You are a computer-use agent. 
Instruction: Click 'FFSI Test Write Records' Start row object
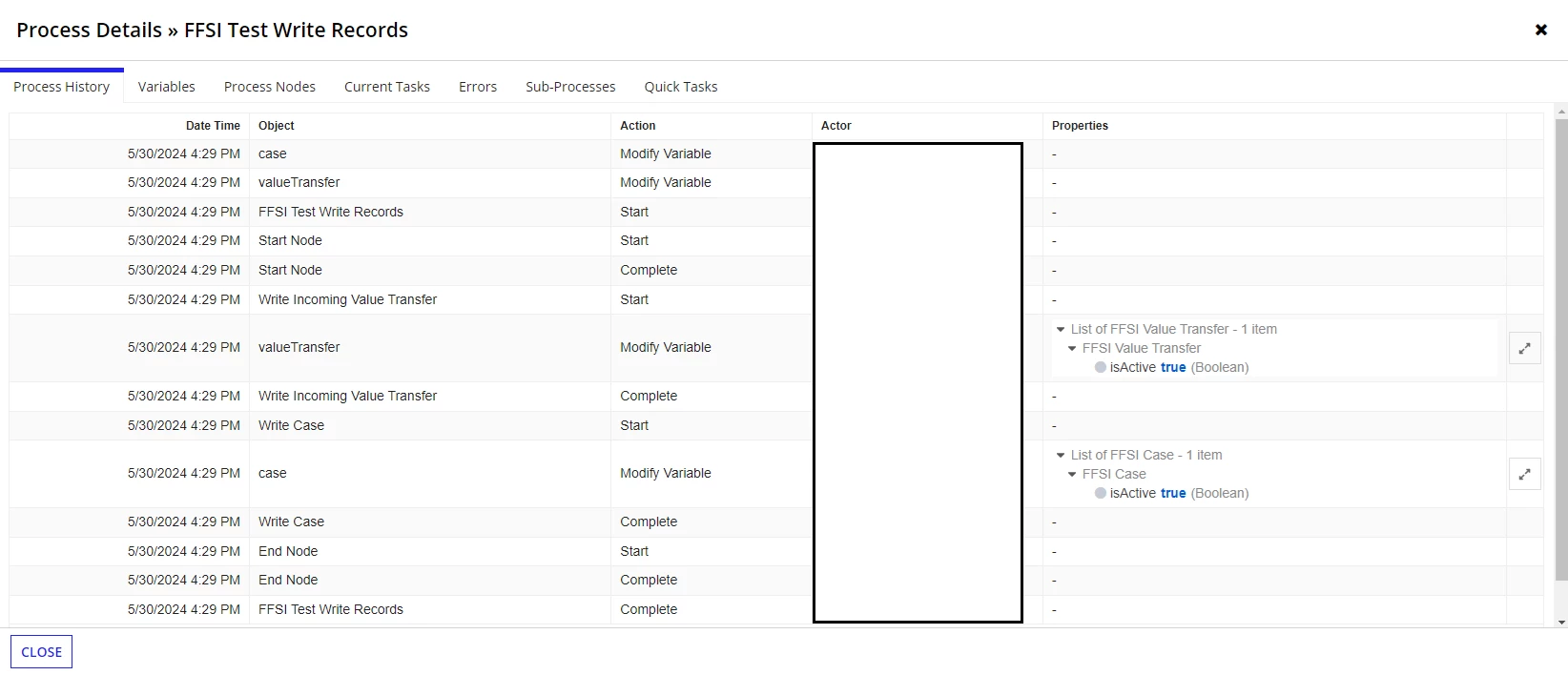tap(331, 212)
